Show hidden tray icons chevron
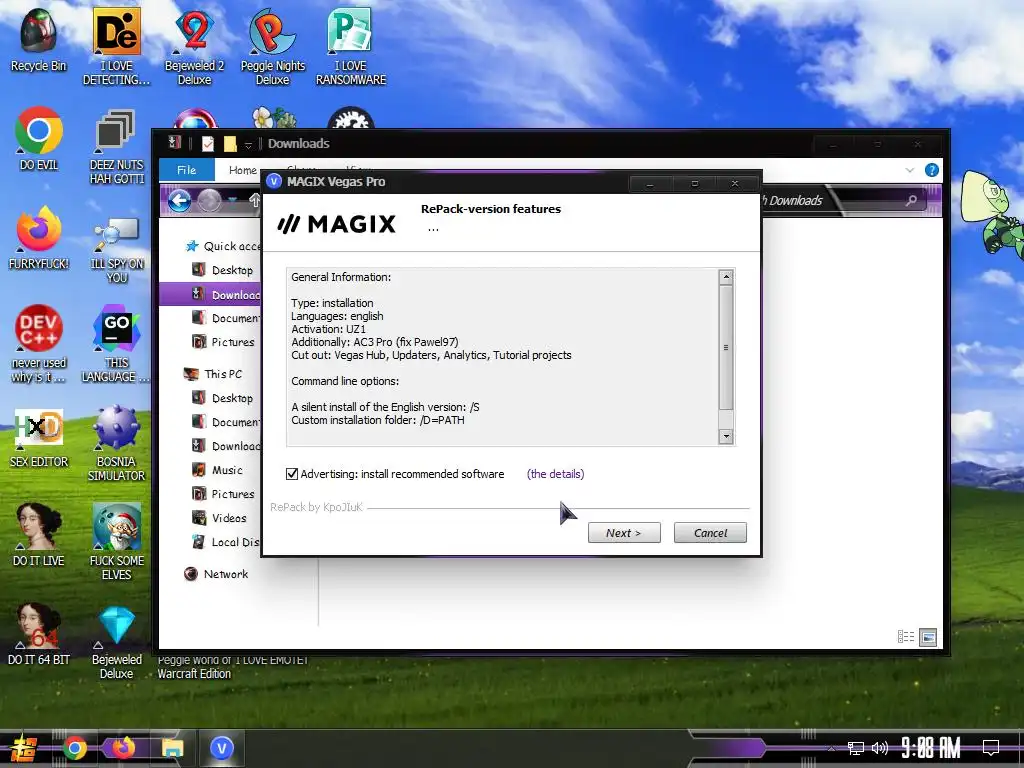This screenshot has width=1024, height=768. click(x=831, y=748)
